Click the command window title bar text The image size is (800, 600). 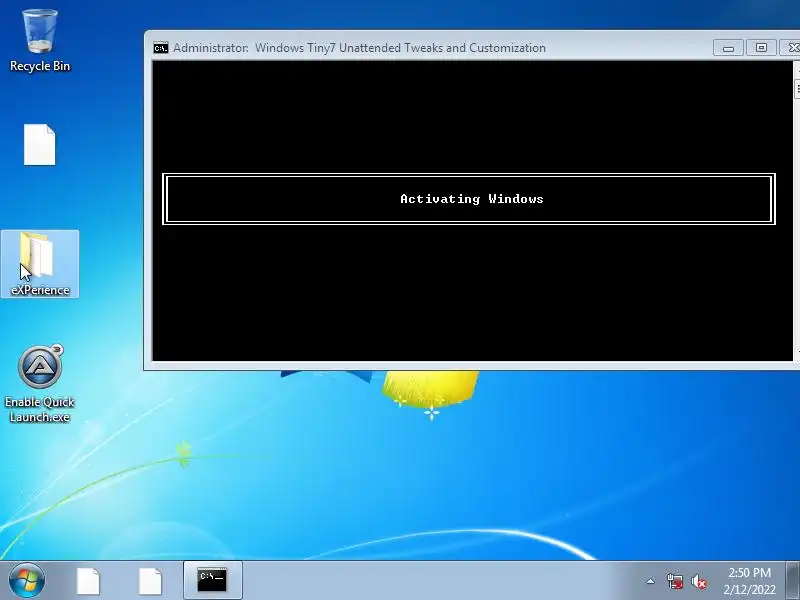pyautogui.click(x=359, y=47)
